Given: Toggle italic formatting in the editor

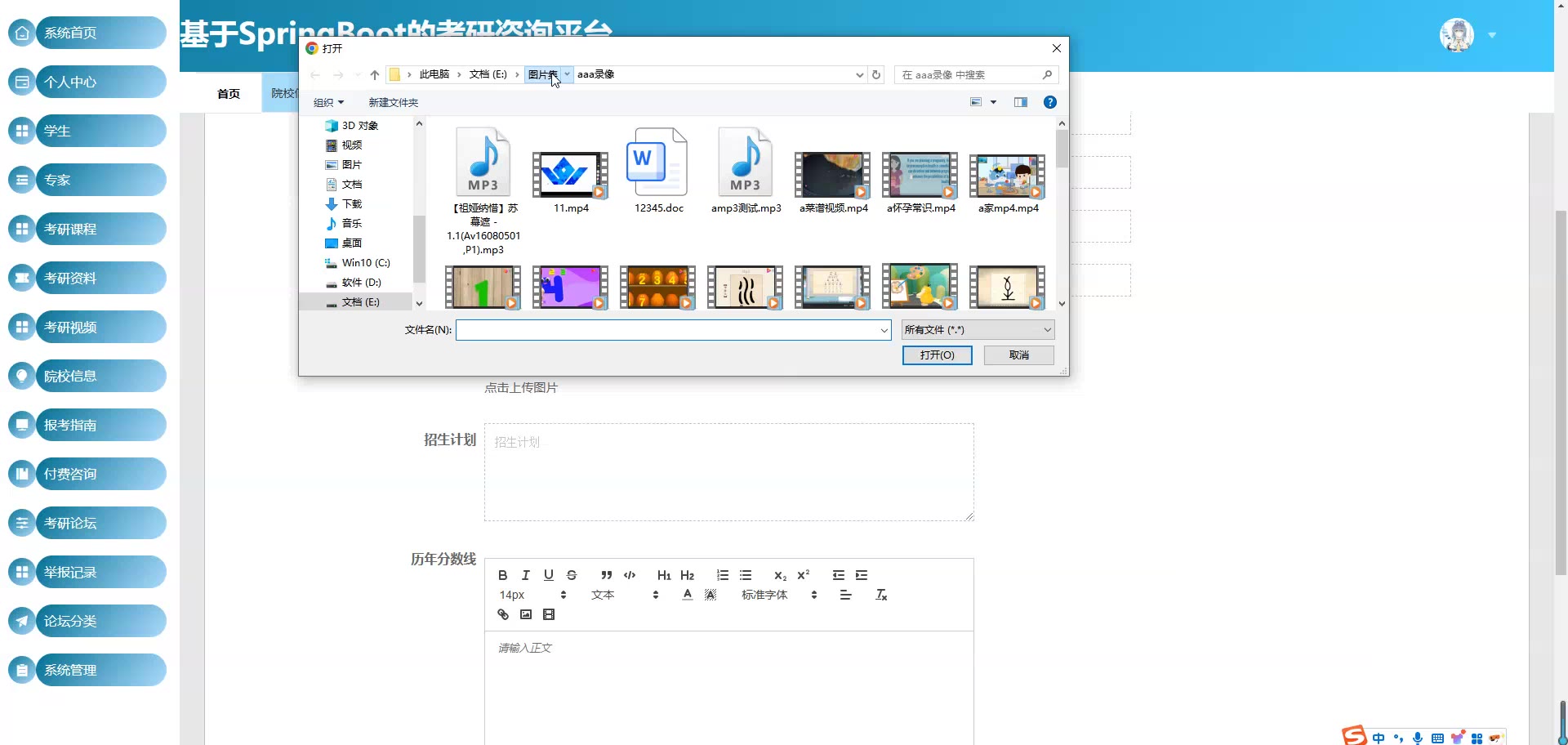Looking at the screenshot, I should click(x=526, y=575).
